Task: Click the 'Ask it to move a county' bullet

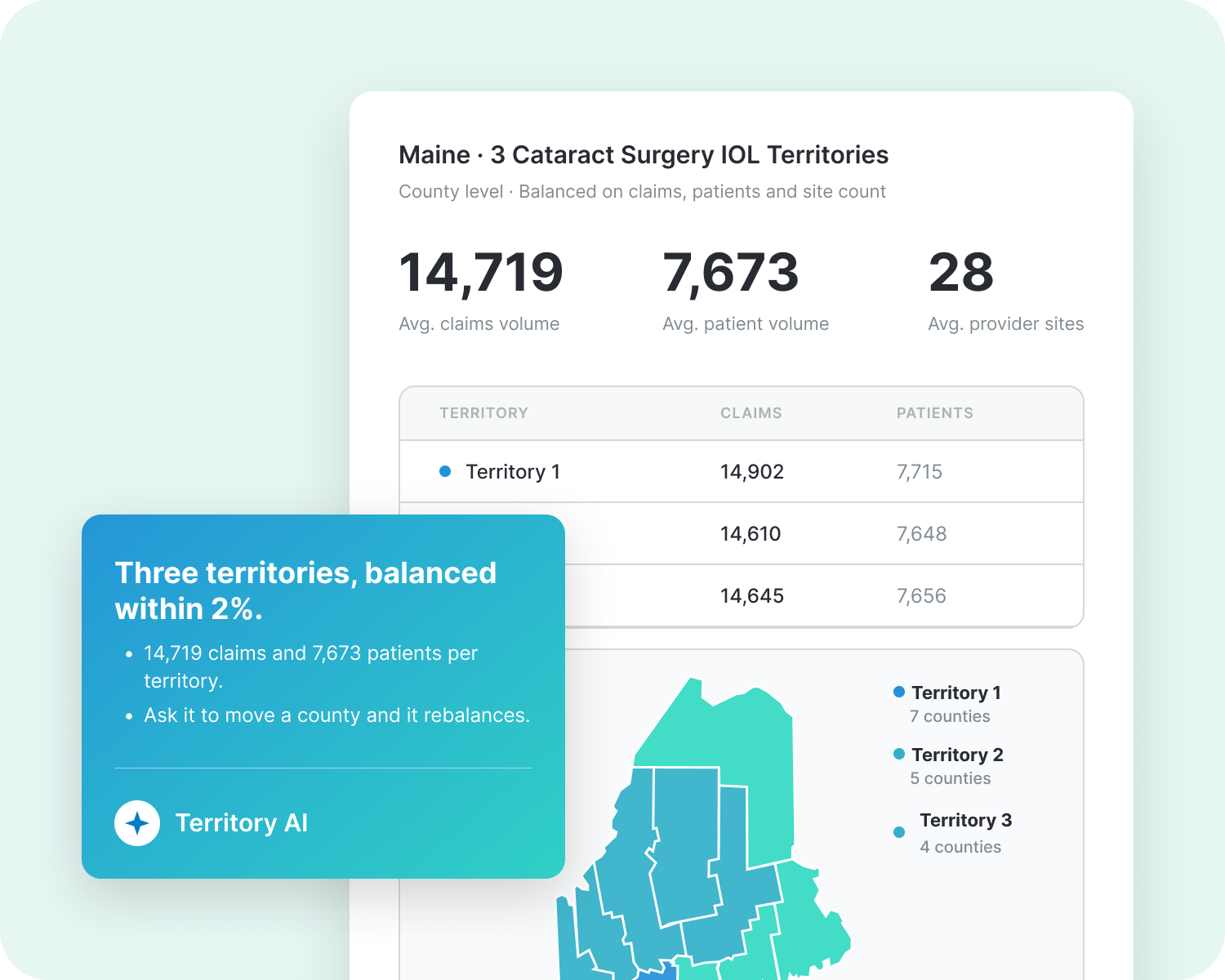Action: [337, 715]
